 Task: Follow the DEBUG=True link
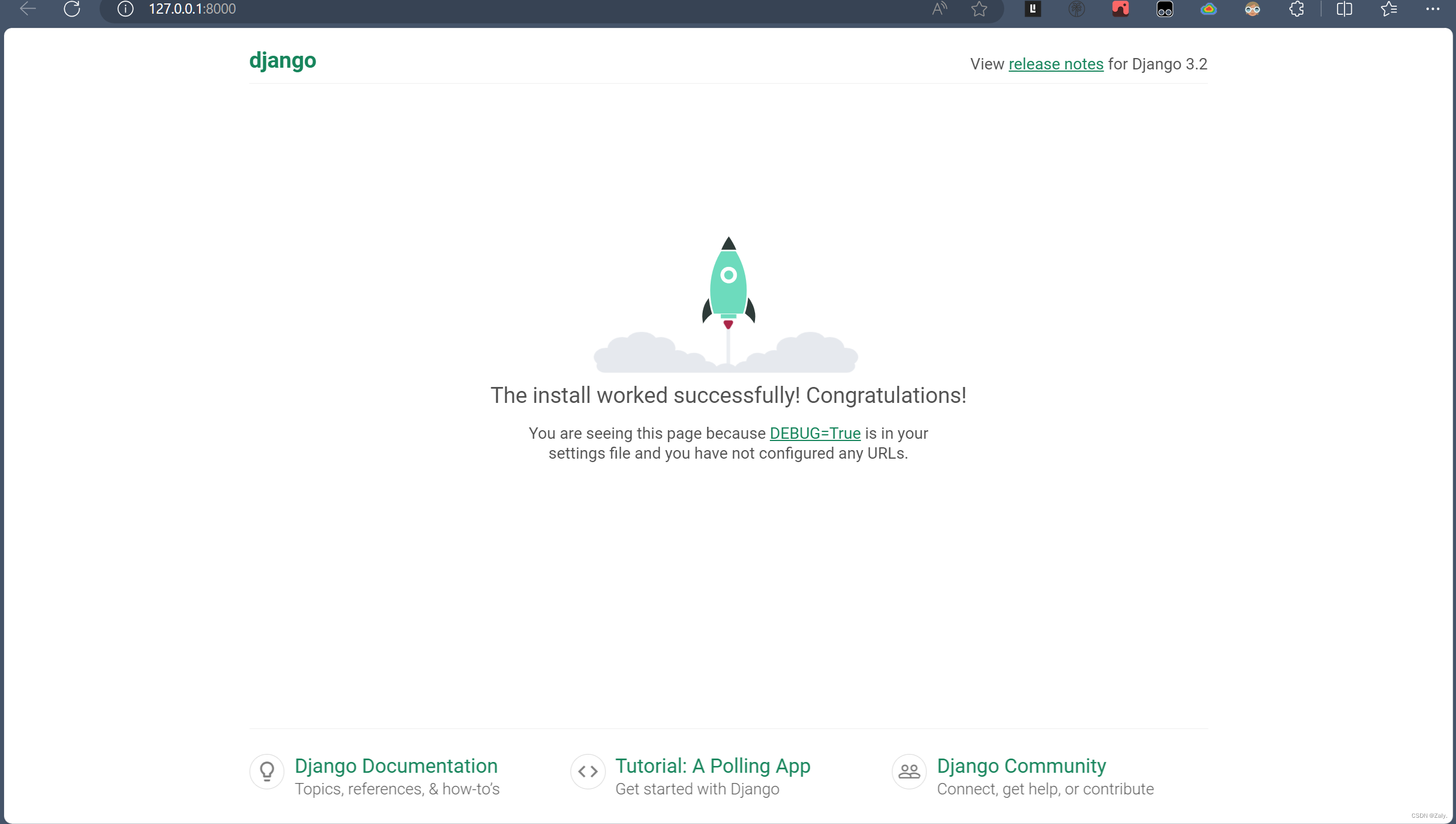pos(815,433)
